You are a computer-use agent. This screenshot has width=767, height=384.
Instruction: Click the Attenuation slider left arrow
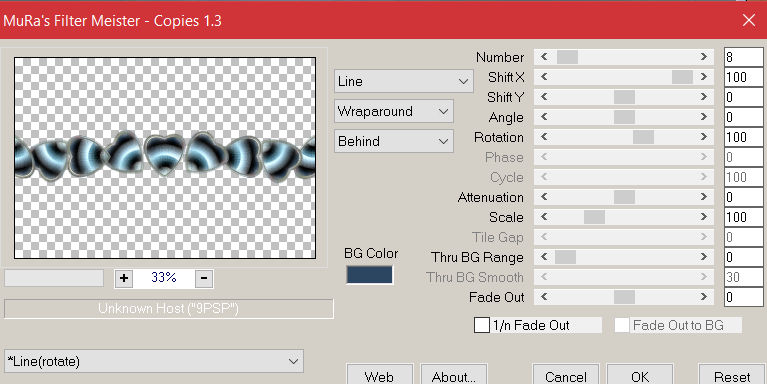544,197
